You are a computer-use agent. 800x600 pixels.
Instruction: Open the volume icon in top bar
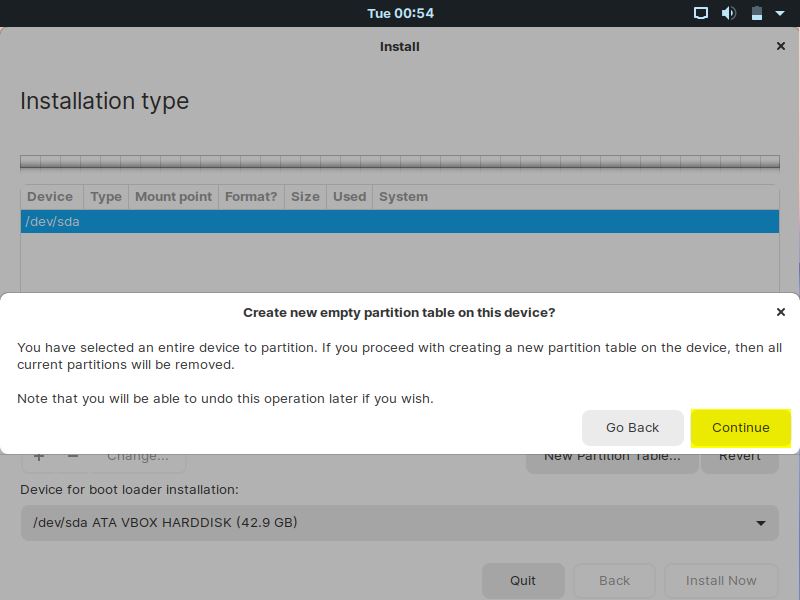click(x=728, y=13)
